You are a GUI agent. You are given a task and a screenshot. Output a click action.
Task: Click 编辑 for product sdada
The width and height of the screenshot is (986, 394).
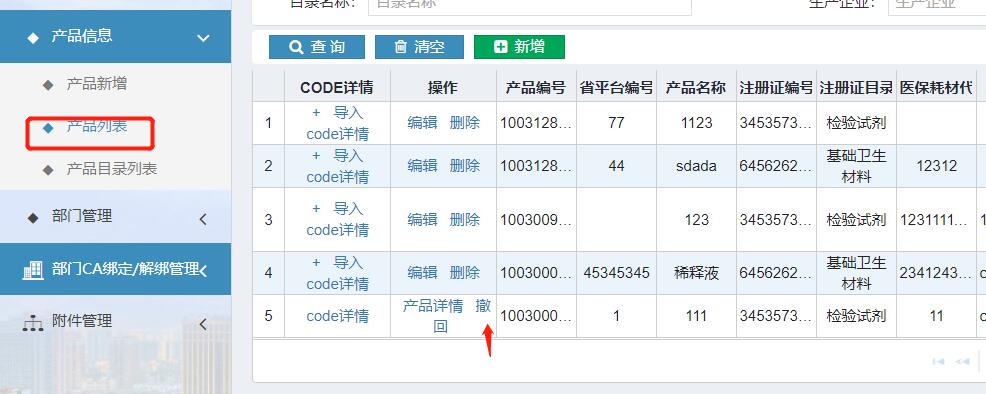point(423,166)
